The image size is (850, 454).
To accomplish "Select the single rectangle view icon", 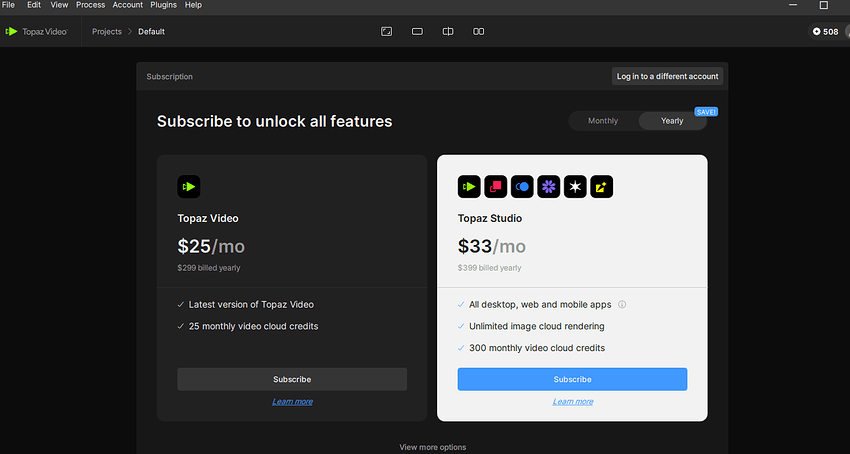I will point(417,31).
